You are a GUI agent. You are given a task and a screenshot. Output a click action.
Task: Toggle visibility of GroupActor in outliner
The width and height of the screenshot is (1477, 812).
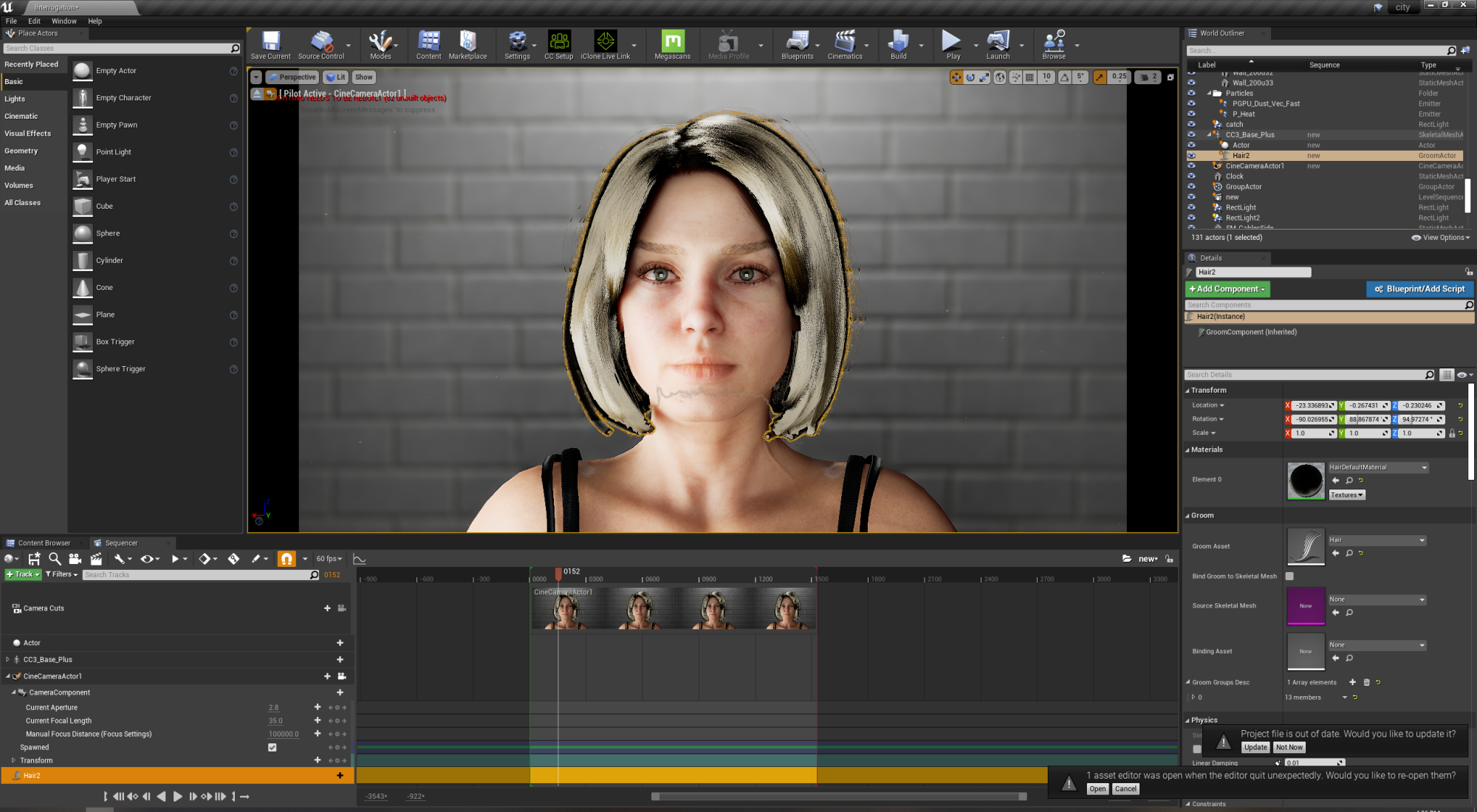(1191, 187)
